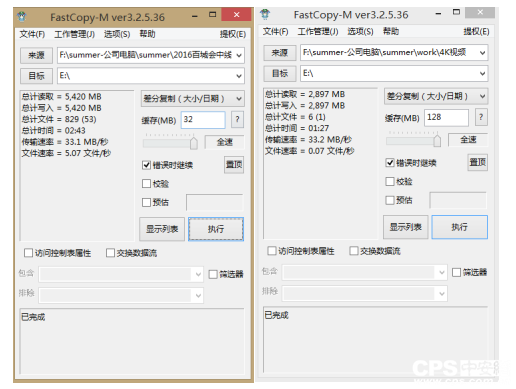Click the FastCopy app icon in left window title bar

tap(22, 16)
